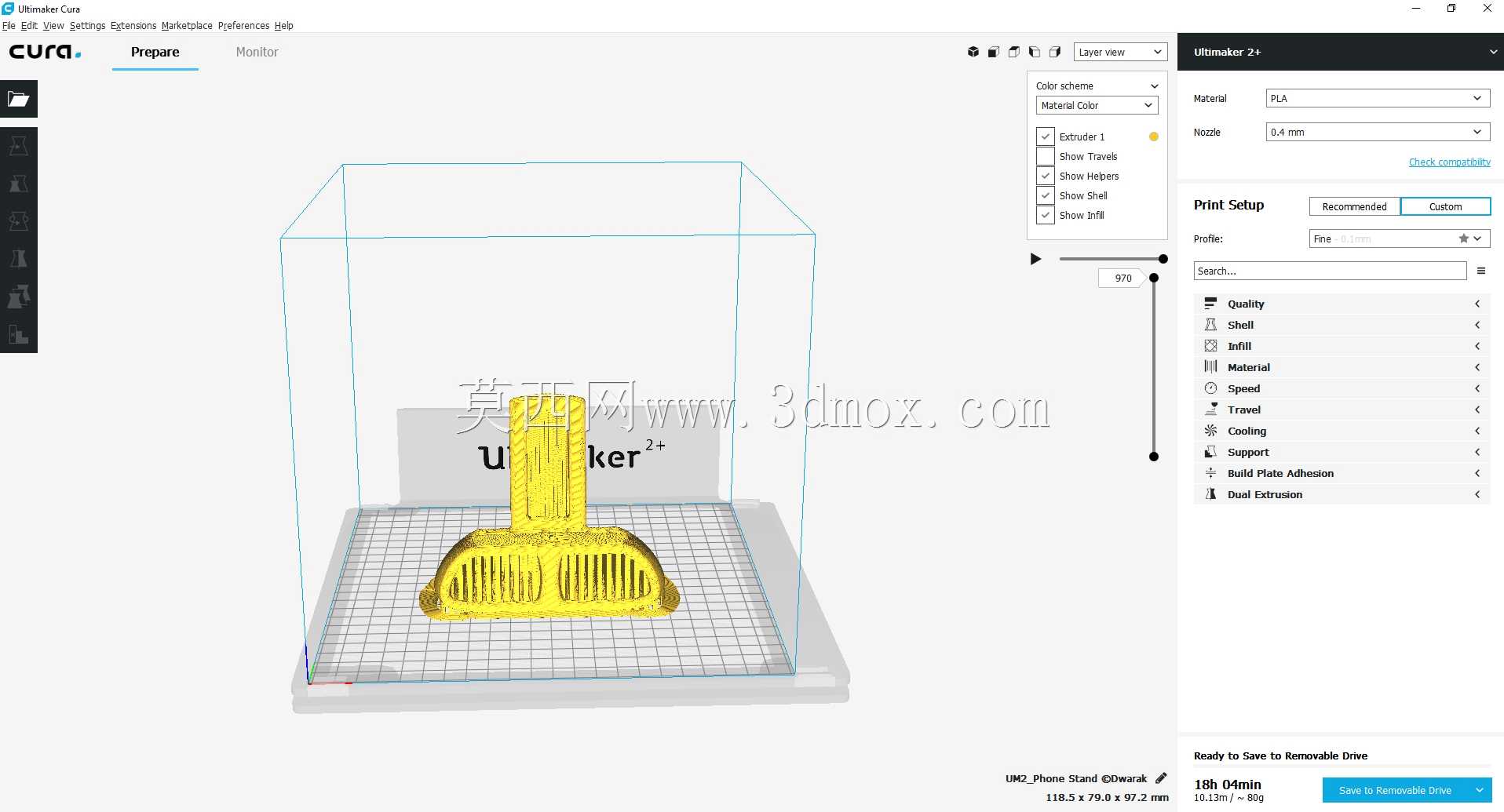
Task: Click the Quality category icon
Action: pos(1210,304)
